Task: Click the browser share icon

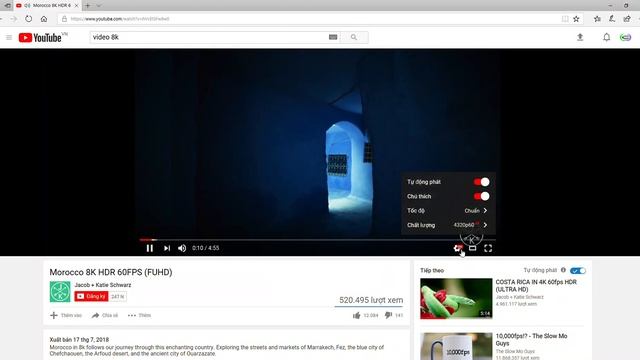Action: [627, 19]
